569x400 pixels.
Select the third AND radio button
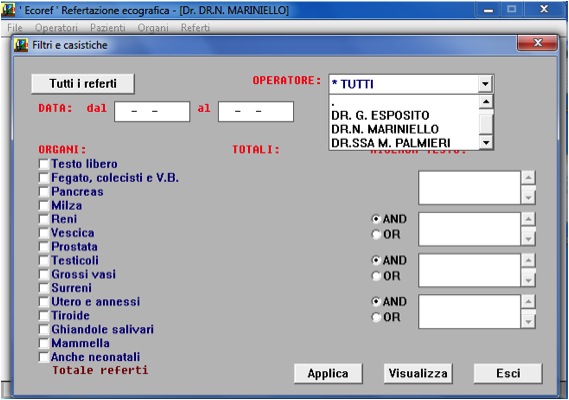pyautogui.click(x=376, y=302)
